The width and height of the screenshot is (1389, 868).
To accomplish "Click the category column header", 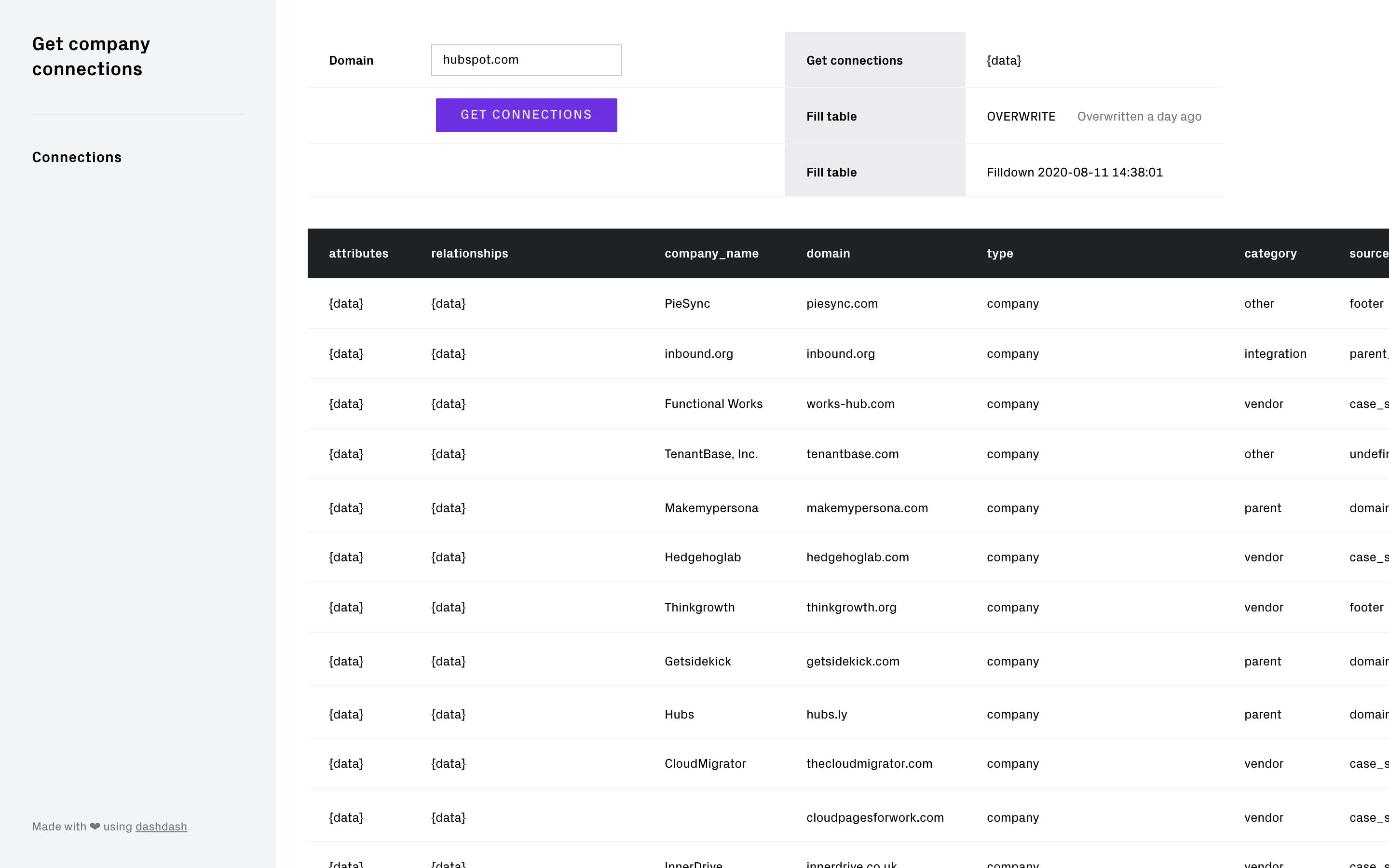I will 1270,253.
